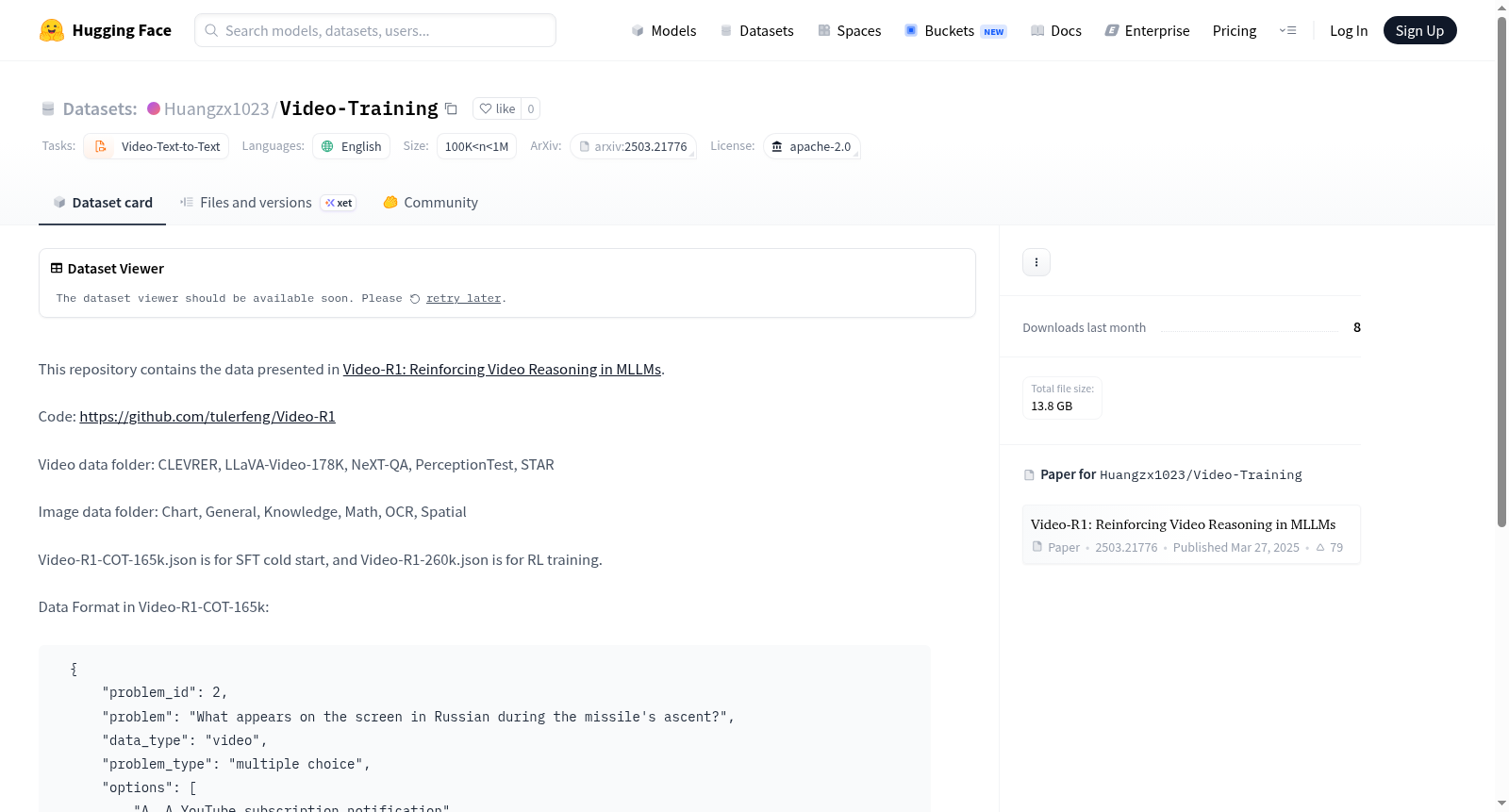Click the 100K<n<1M size tag
Image resolution: width=1509 pixels, height=812 pixels.
tap(476, 146)
